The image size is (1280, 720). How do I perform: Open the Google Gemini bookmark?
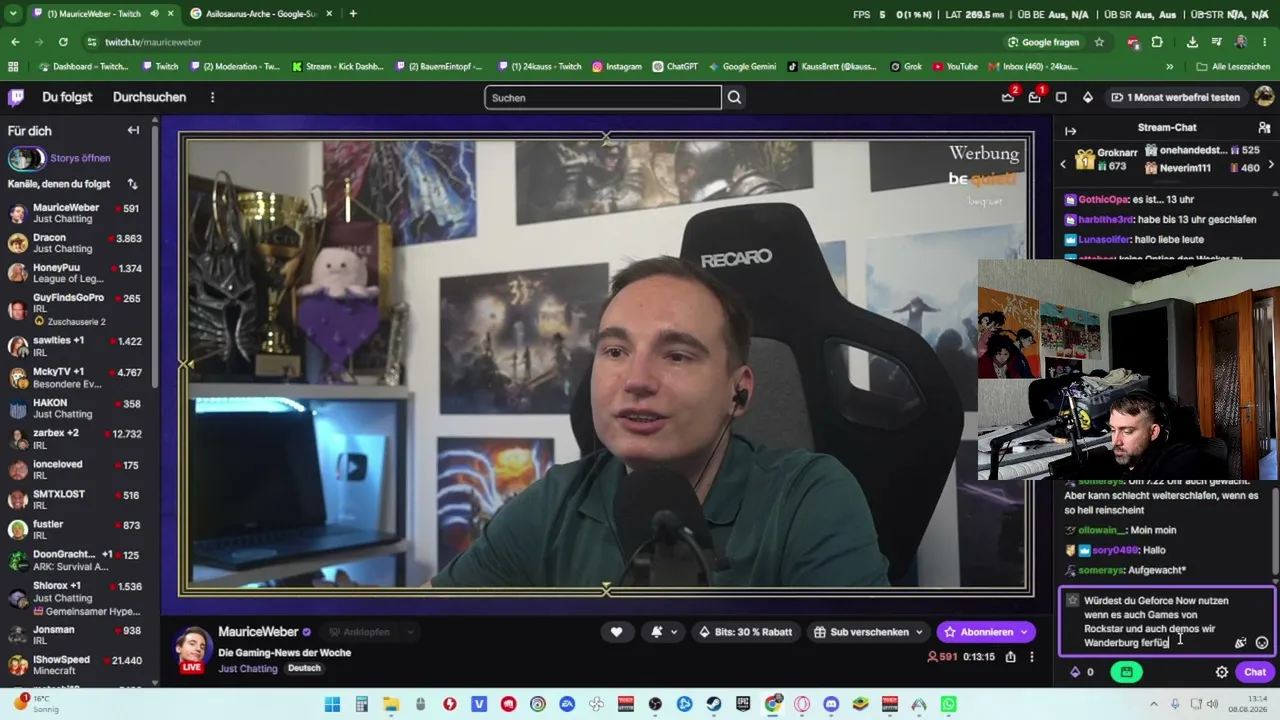tap(741, 67)
